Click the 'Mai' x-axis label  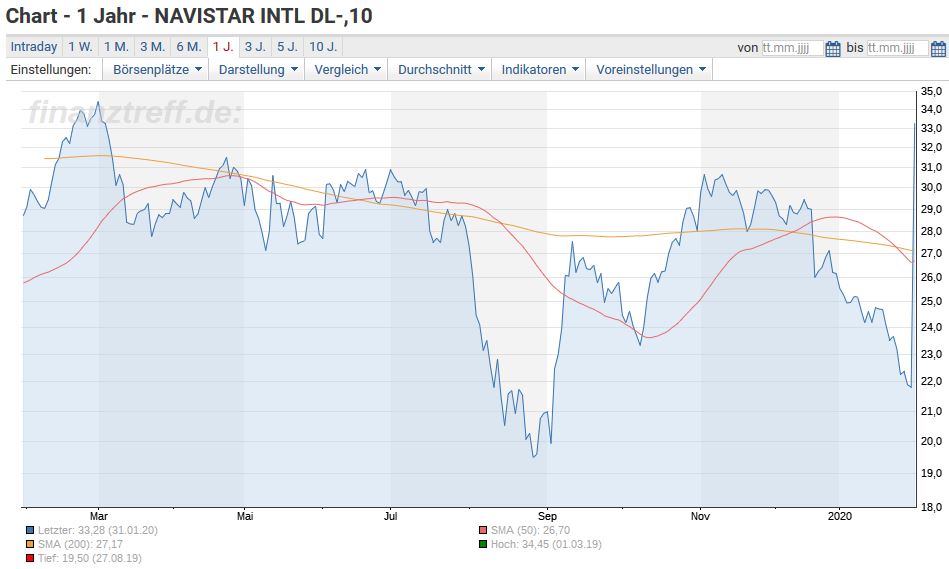tap(245, 516)
